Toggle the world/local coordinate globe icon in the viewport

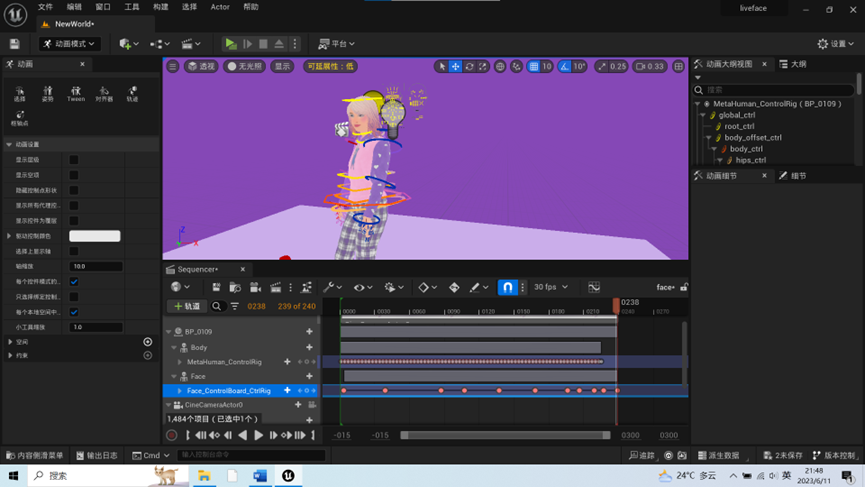[500, 66]
